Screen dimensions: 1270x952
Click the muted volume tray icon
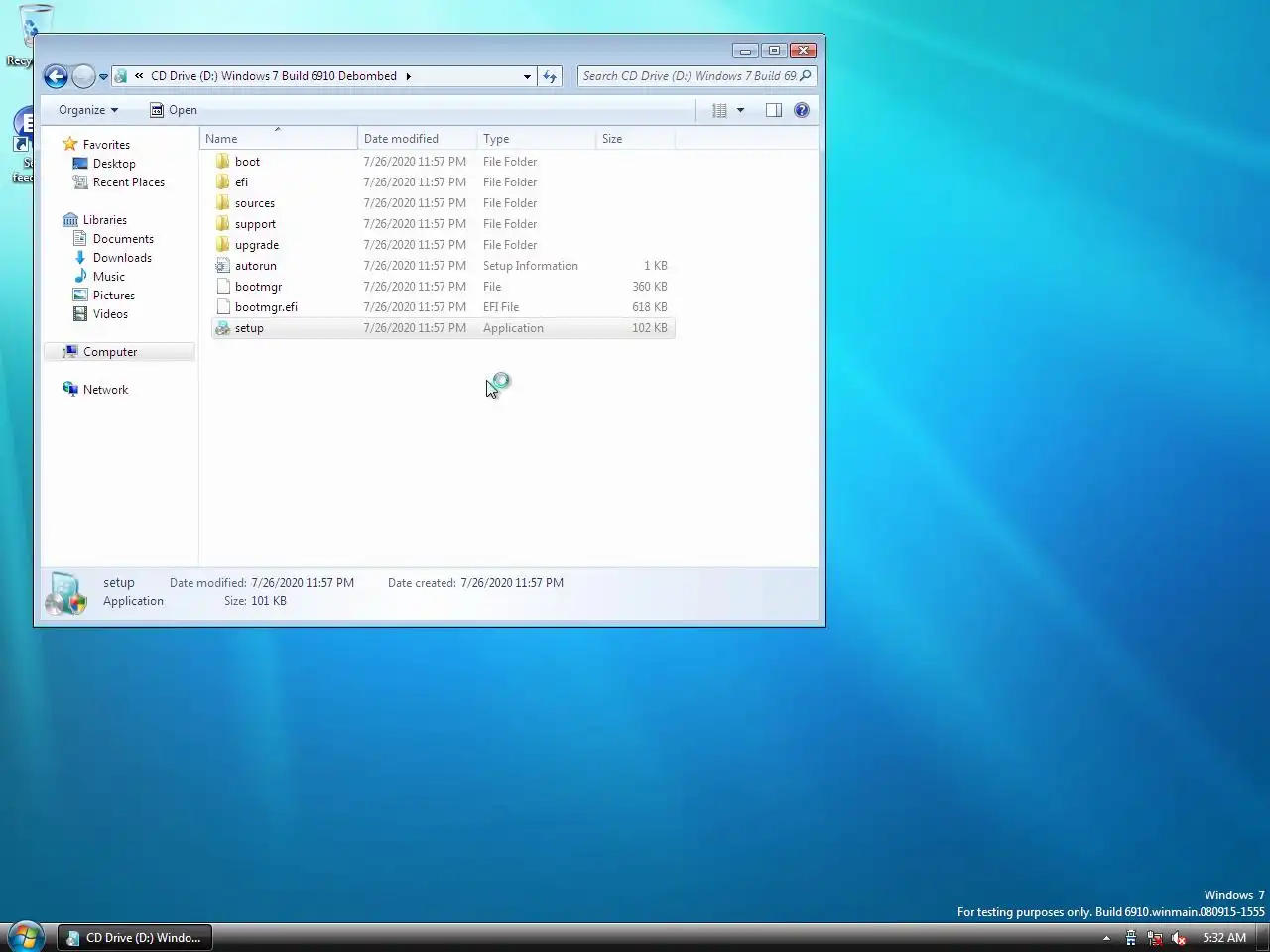click(x=1179, y=938)
